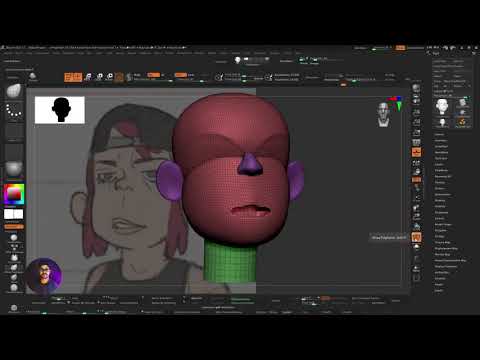The width and height of the screenshot is (480, 360).
Task: Open the current brush thumbnail on left shelf
Action: coord(14,91)
